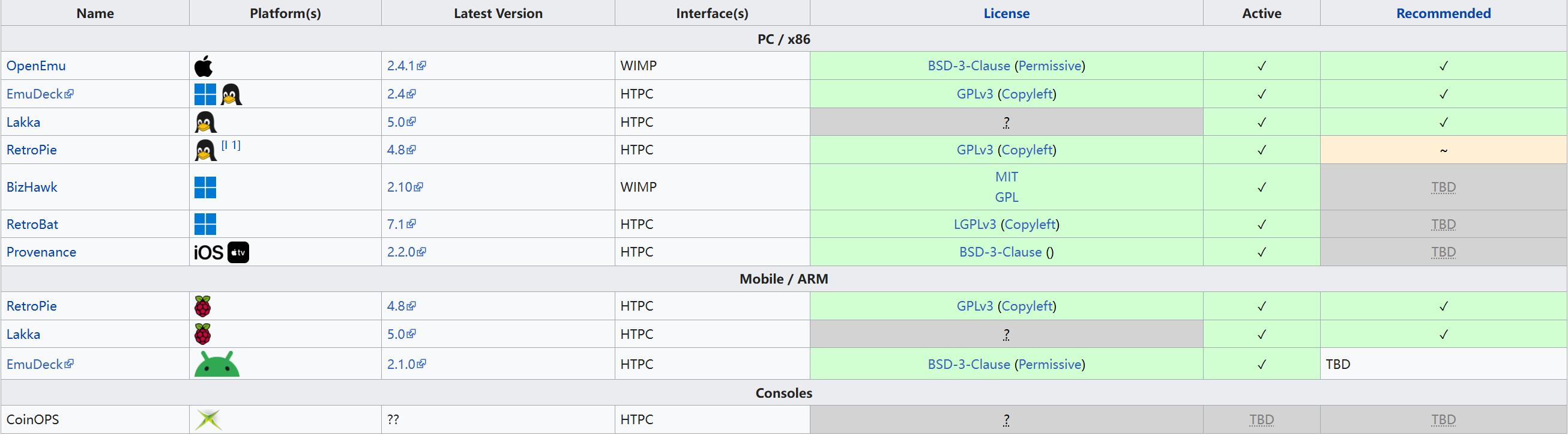This screenshot has width=1568, height=435.
Task: Open BSD-3-Clause link in Provenance row
Action: point(1000,252)
